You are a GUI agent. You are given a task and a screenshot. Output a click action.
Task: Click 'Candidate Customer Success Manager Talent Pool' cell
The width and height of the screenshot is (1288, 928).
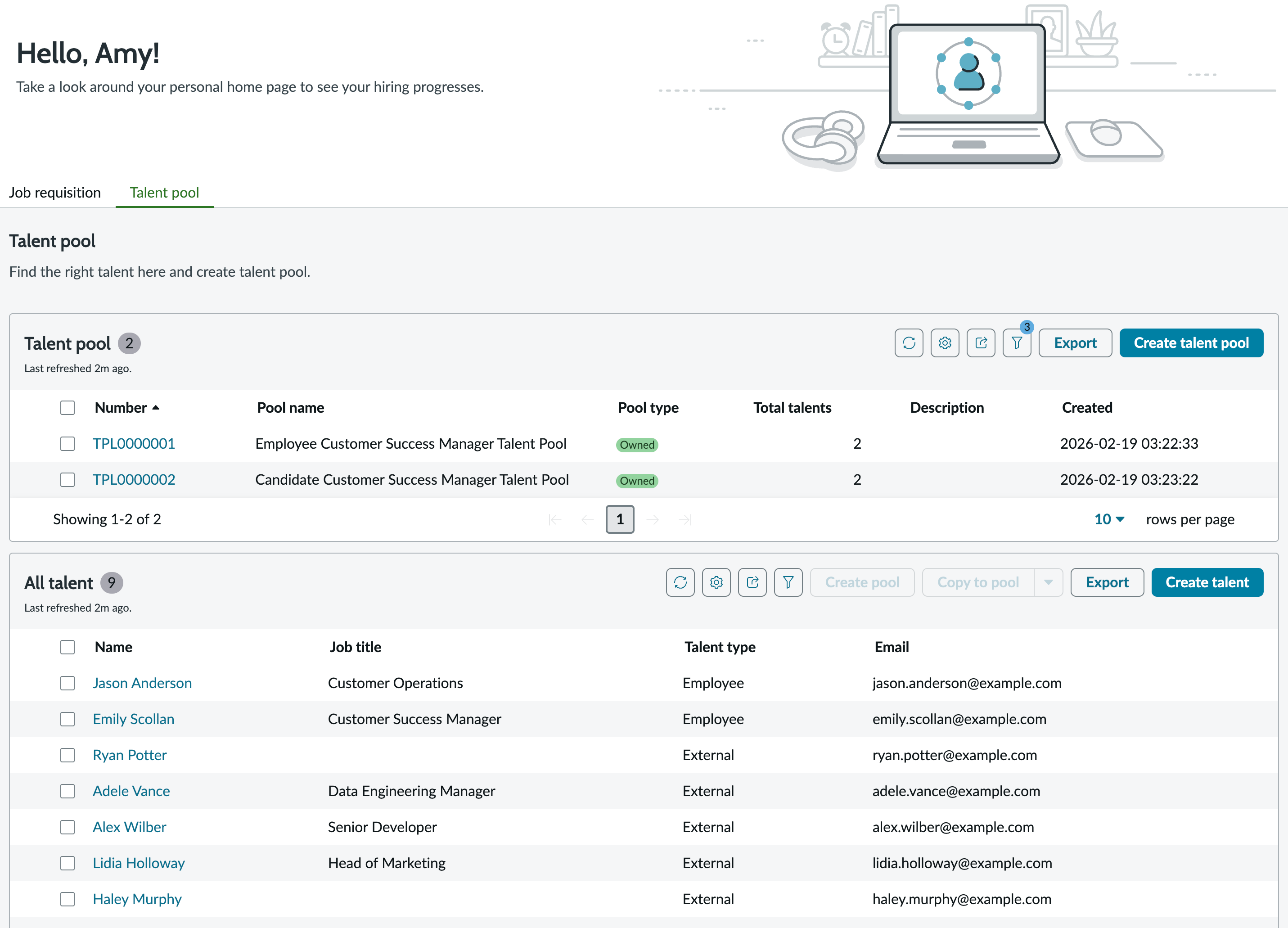coord(412,480)
